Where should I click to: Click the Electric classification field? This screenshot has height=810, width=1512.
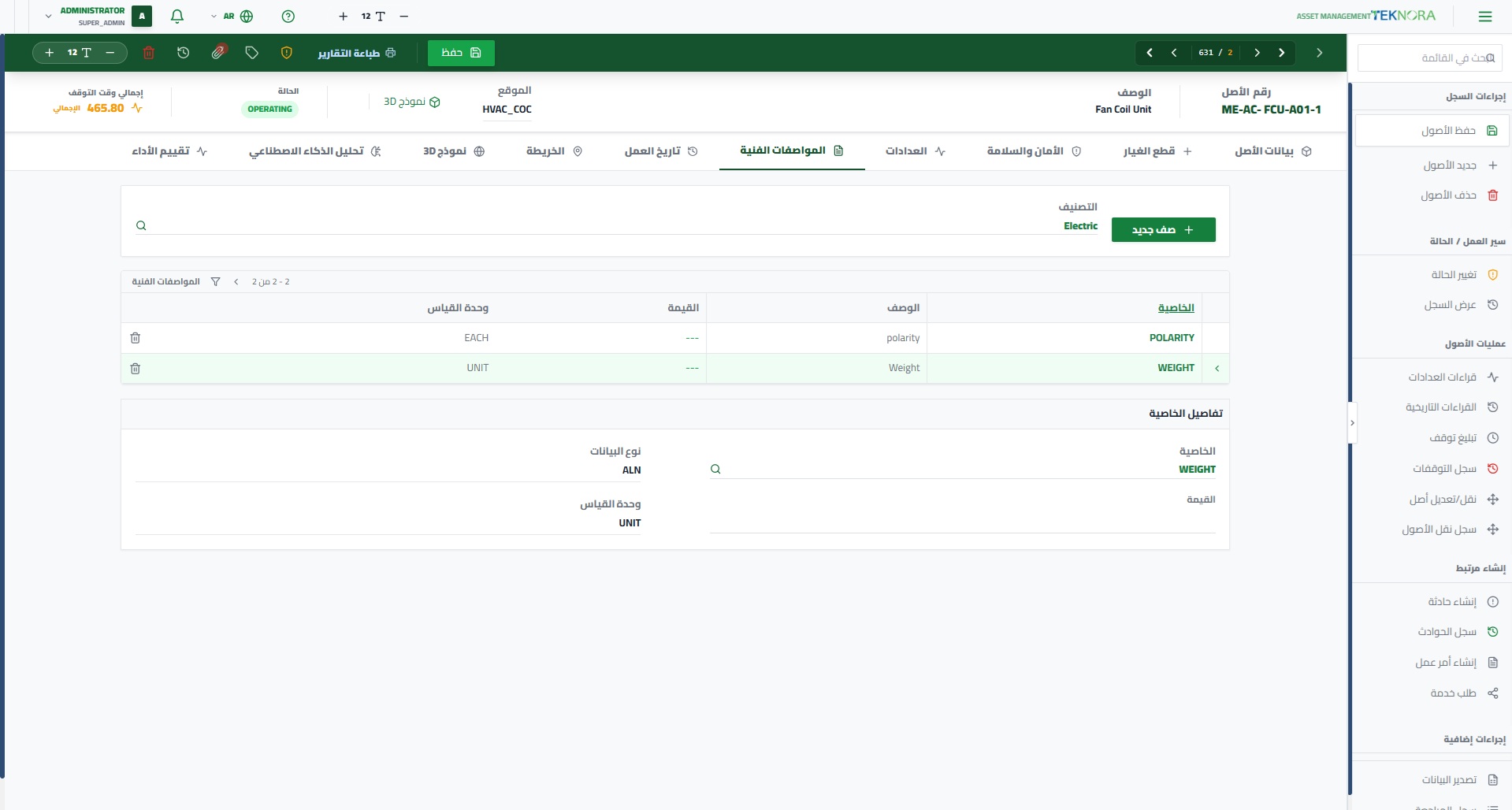pos(616,226)
